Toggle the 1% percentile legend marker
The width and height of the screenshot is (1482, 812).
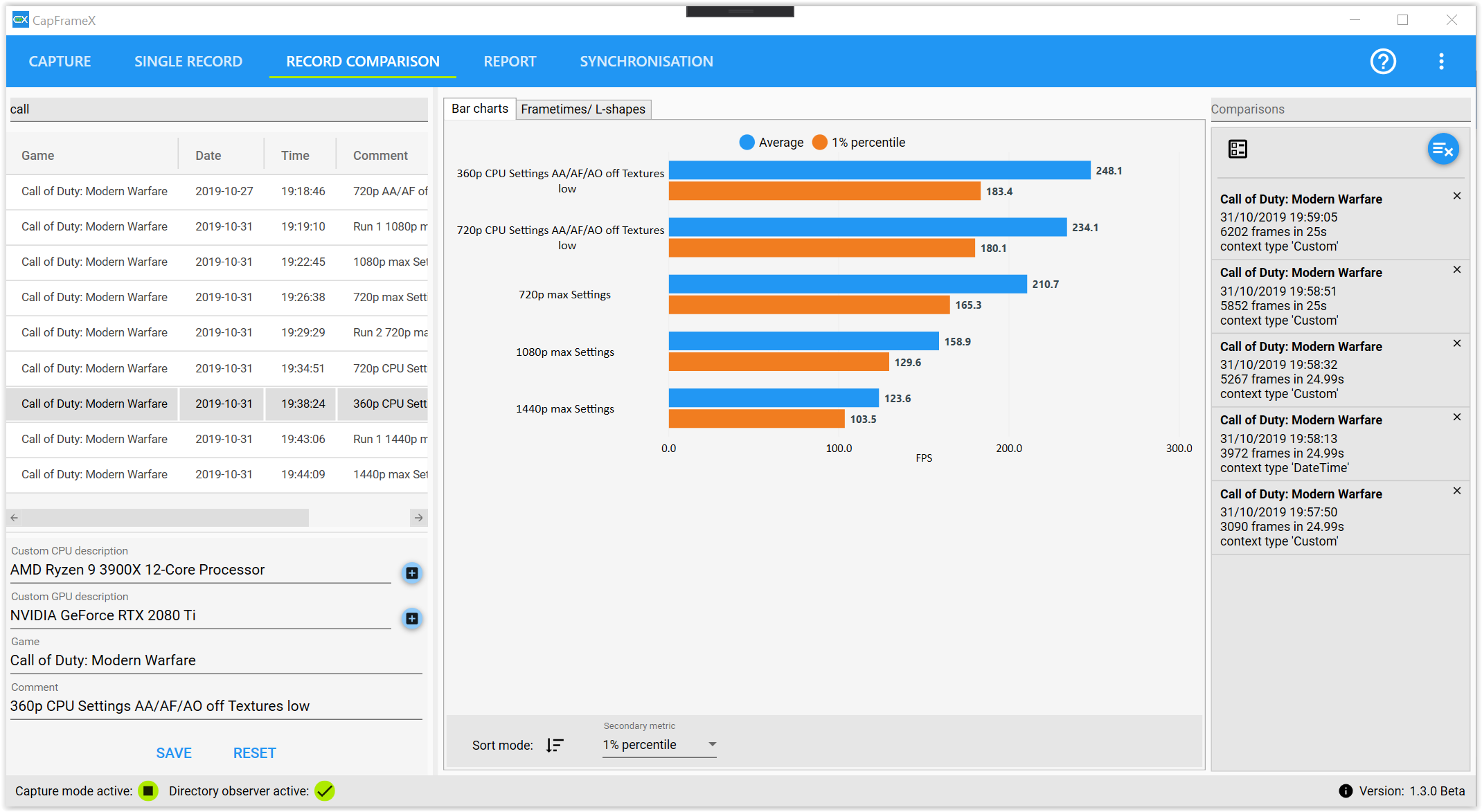click(820, 142)
